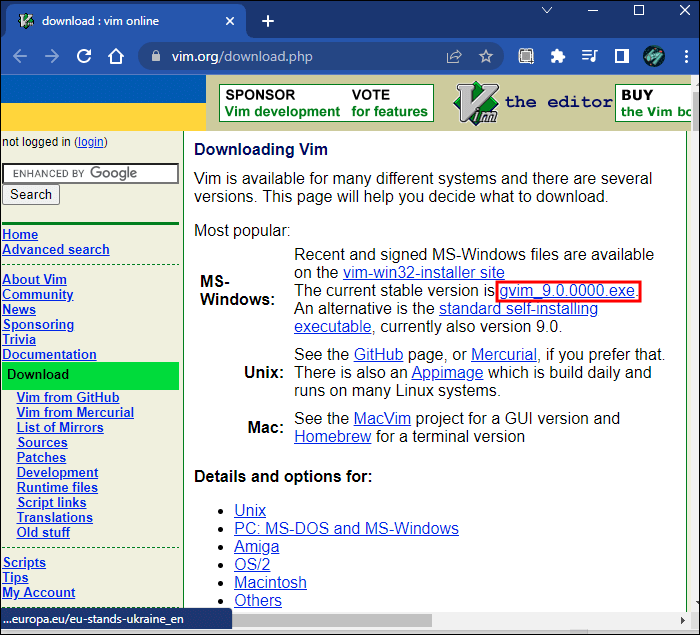Open Runtime files link

(57, 487)
